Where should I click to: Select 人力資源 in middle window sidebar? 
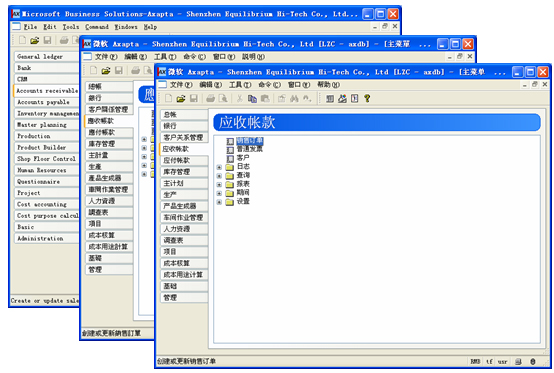109,201
